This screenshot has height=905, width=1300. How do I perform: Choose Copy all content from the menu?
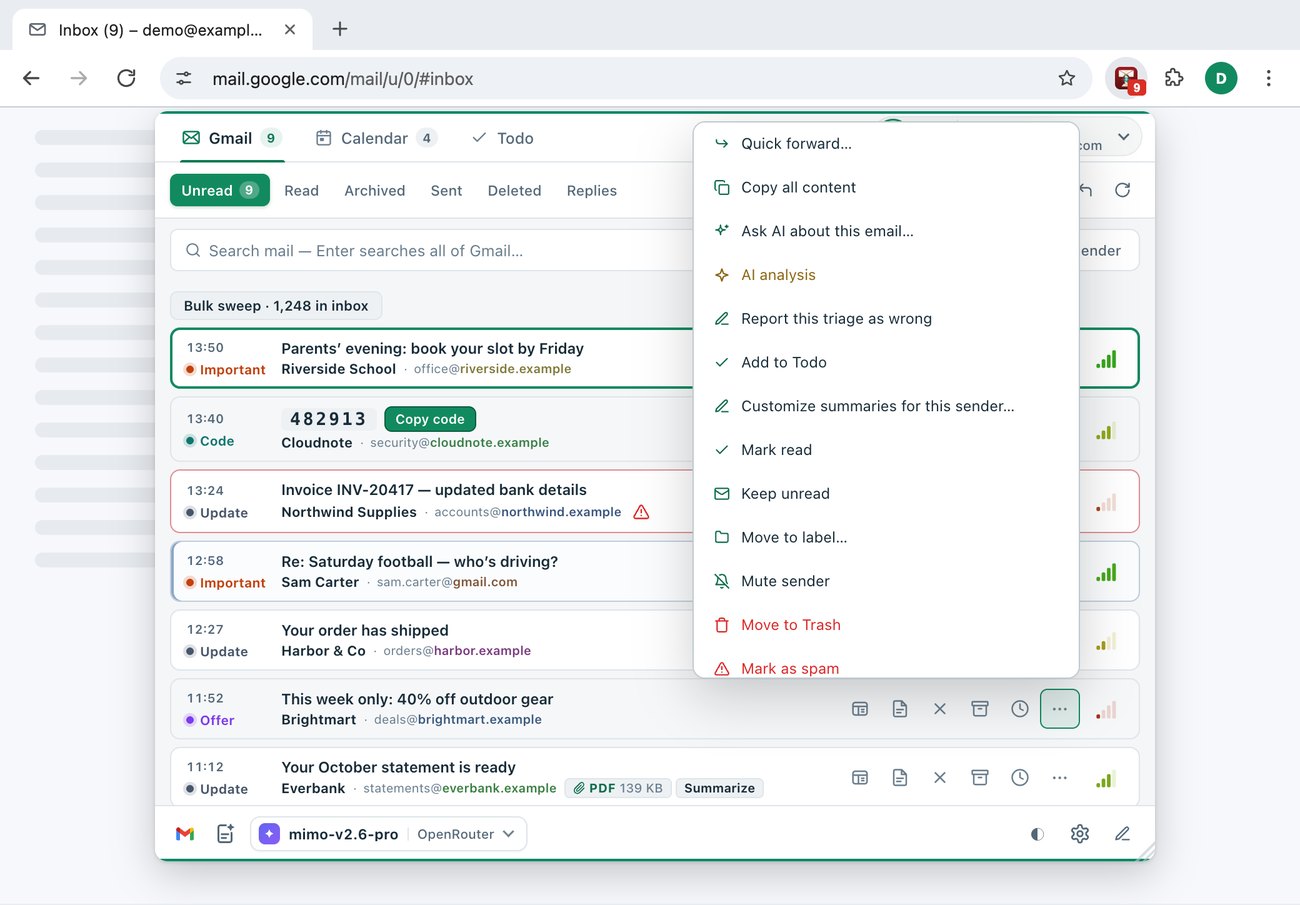pos(886,188)
